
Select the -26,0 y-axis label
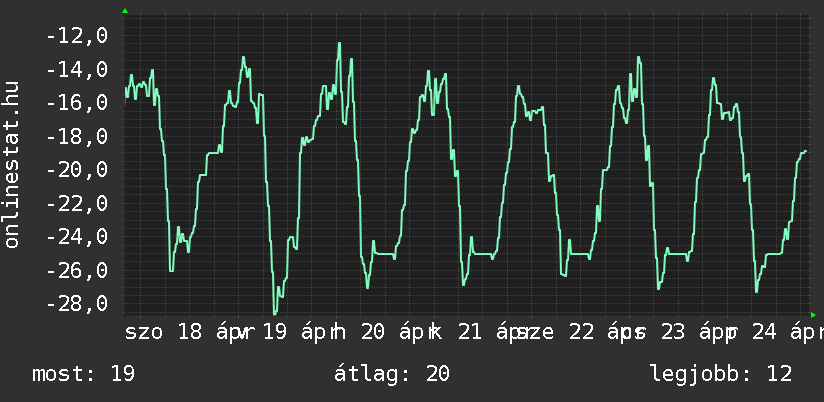pos(78,271)
